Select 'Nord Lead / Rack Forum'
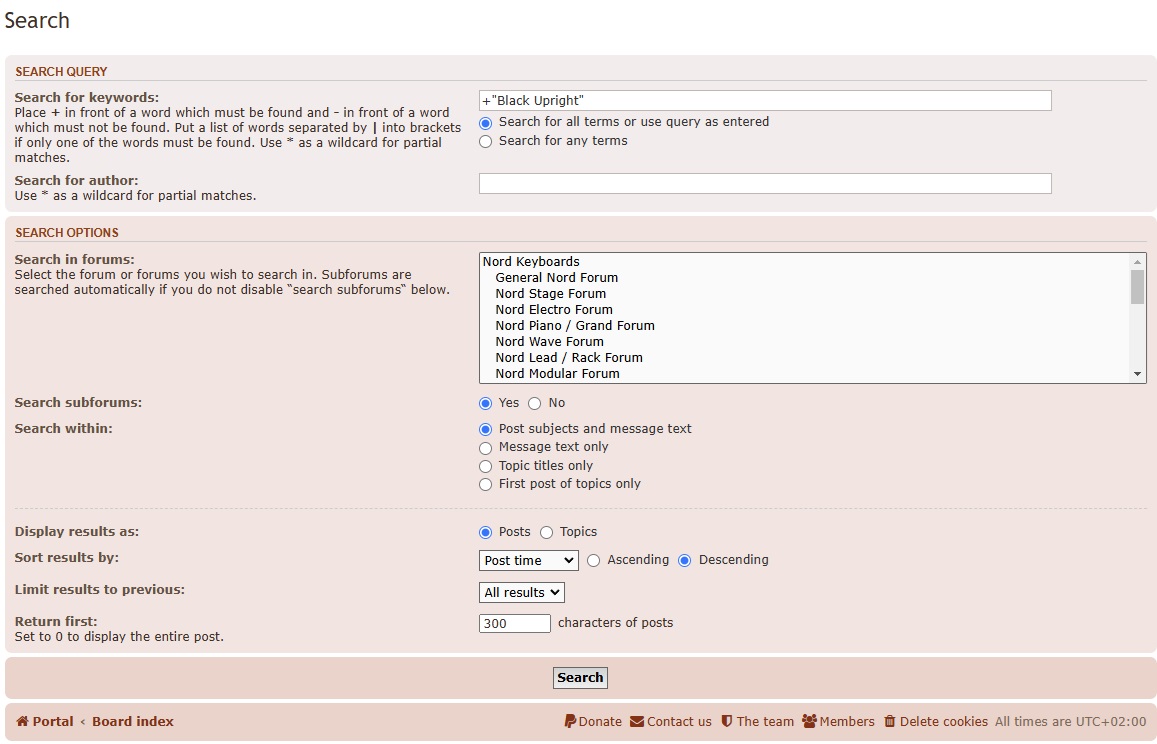The height and width of the screenshot is (744, 1157). tap(804, 358)
